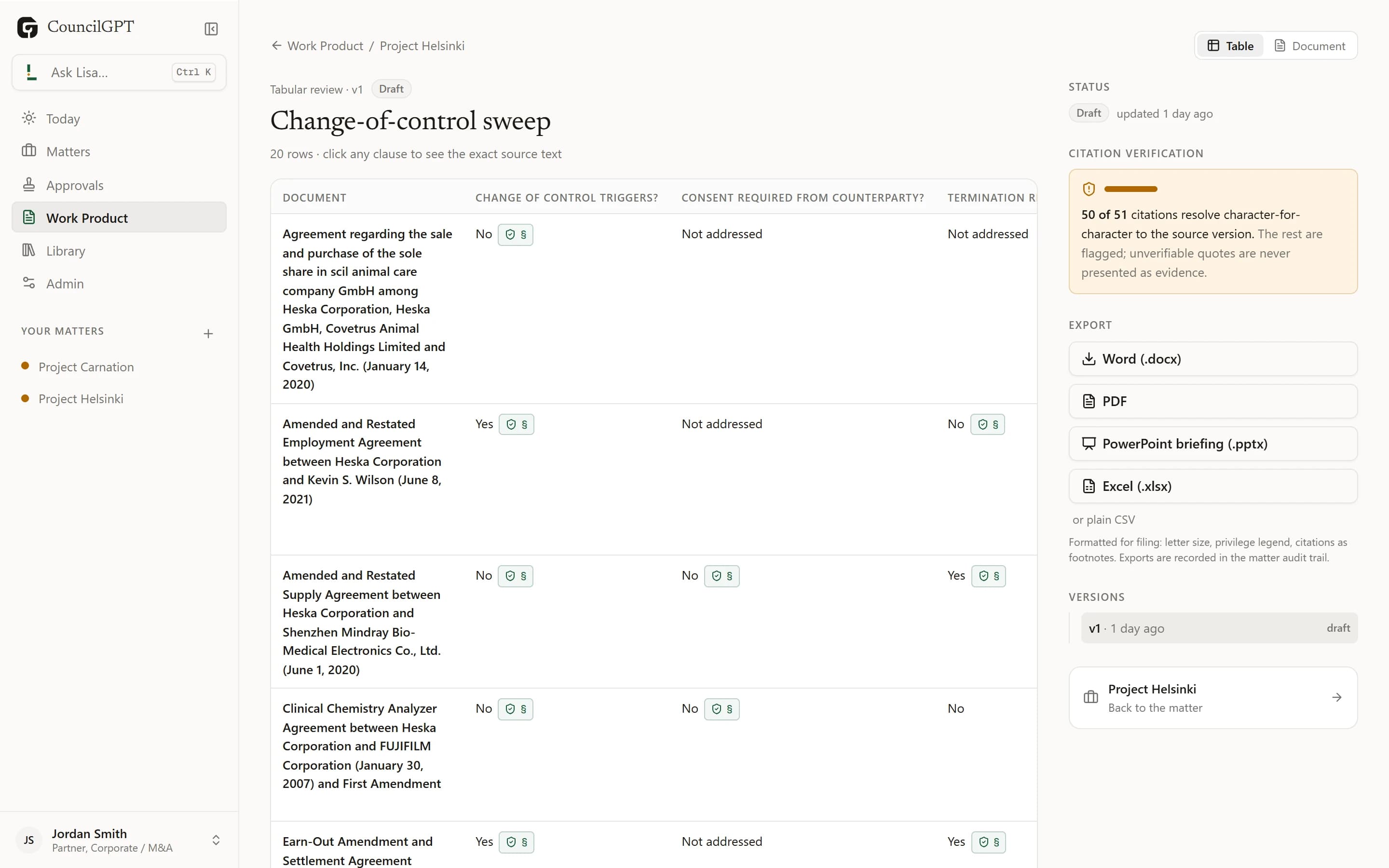Viewport: 1389px width, 868px height.
Task: Click 'Not addressed' termination cell in scil row
Action: [987, 234]
